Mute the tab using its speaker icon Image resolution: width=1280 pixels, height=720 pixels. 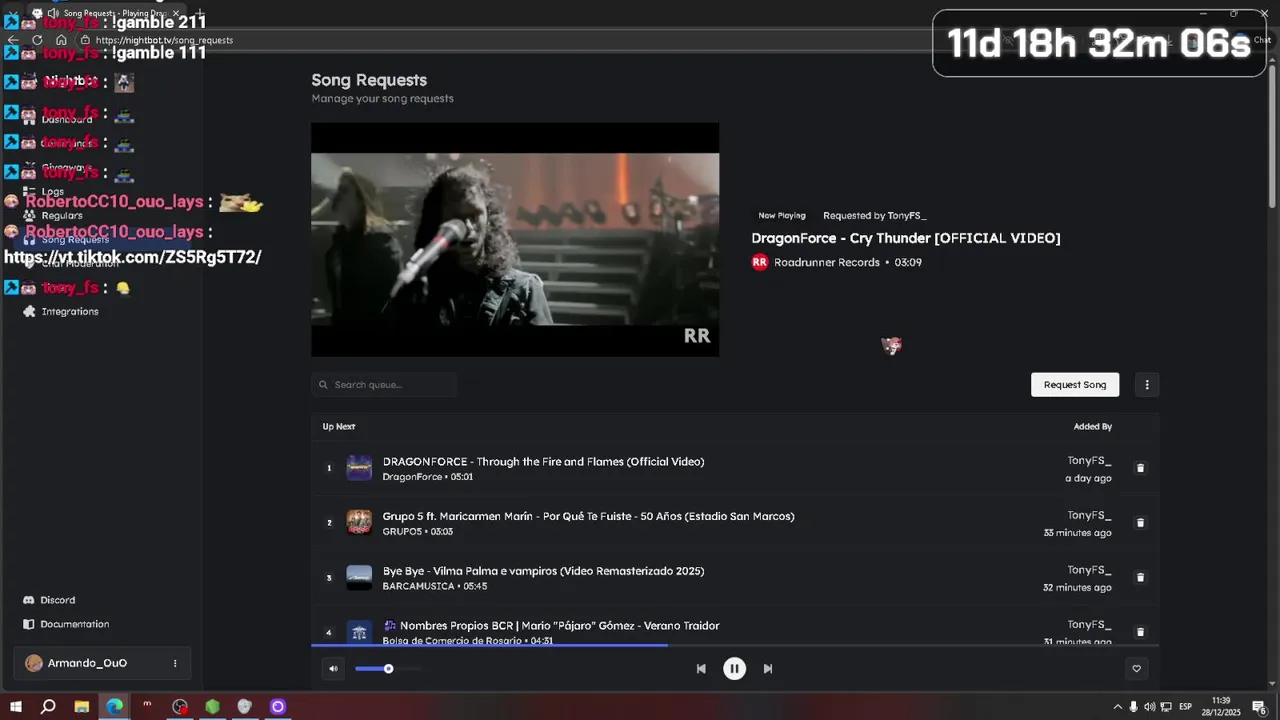point(52,13)
